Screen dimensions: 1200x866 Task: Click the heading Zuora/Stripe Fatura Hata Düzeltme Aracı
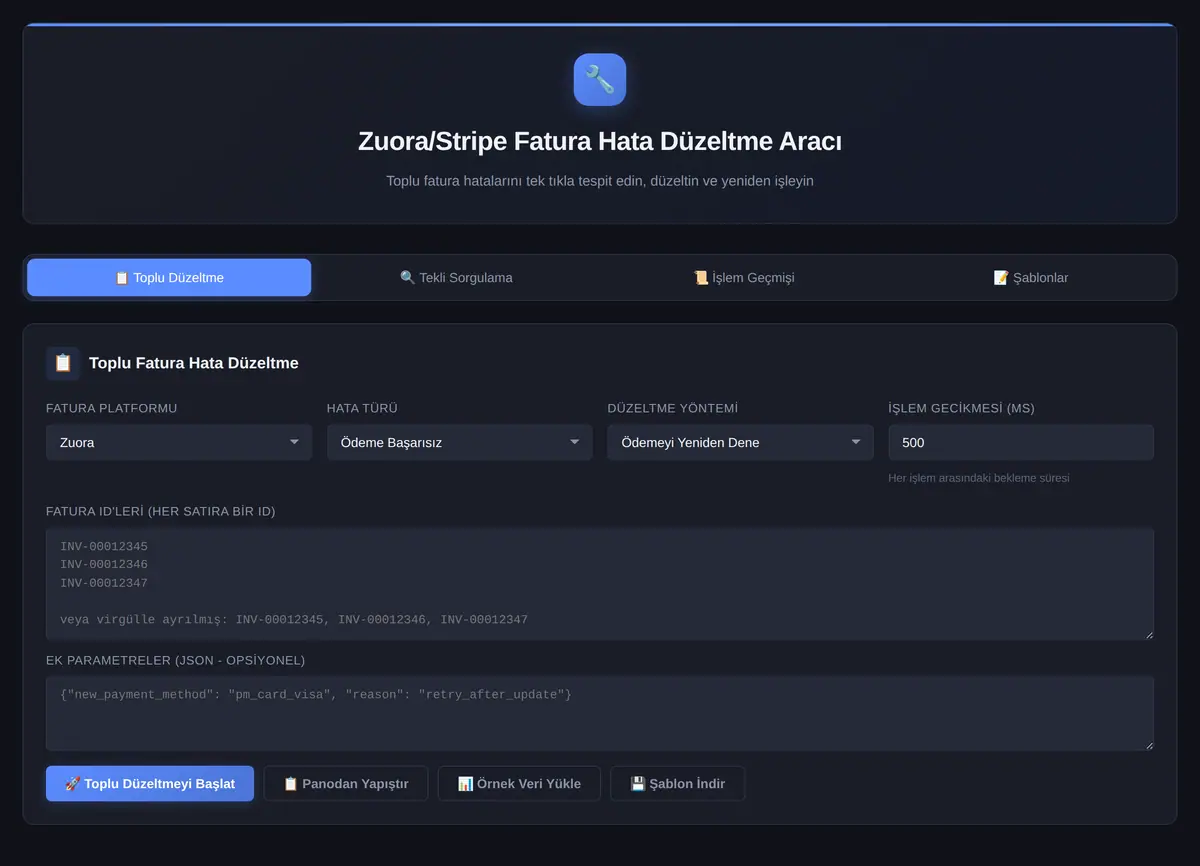600,141
